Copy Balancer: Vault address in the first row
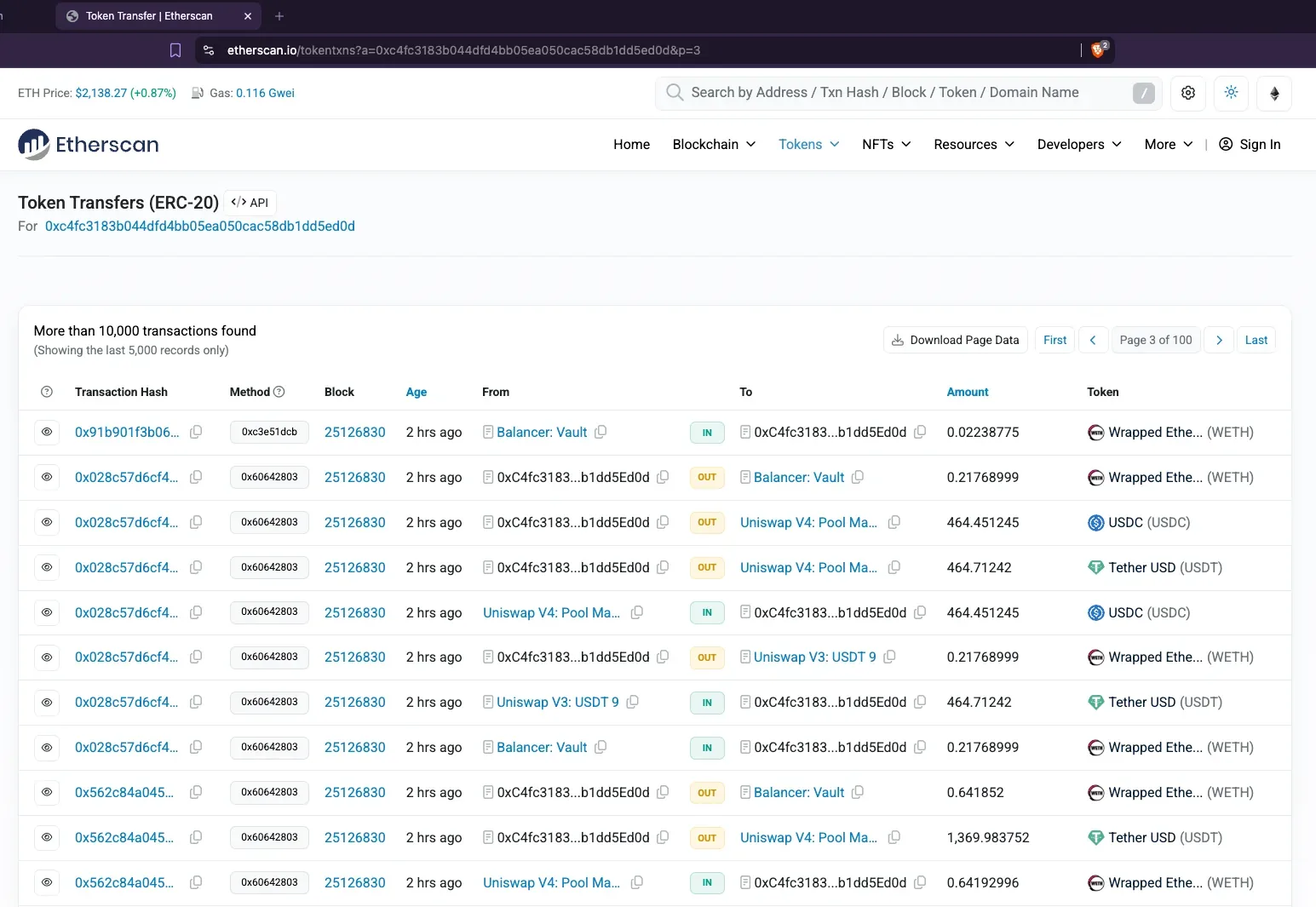 click(x=601, y=432)
